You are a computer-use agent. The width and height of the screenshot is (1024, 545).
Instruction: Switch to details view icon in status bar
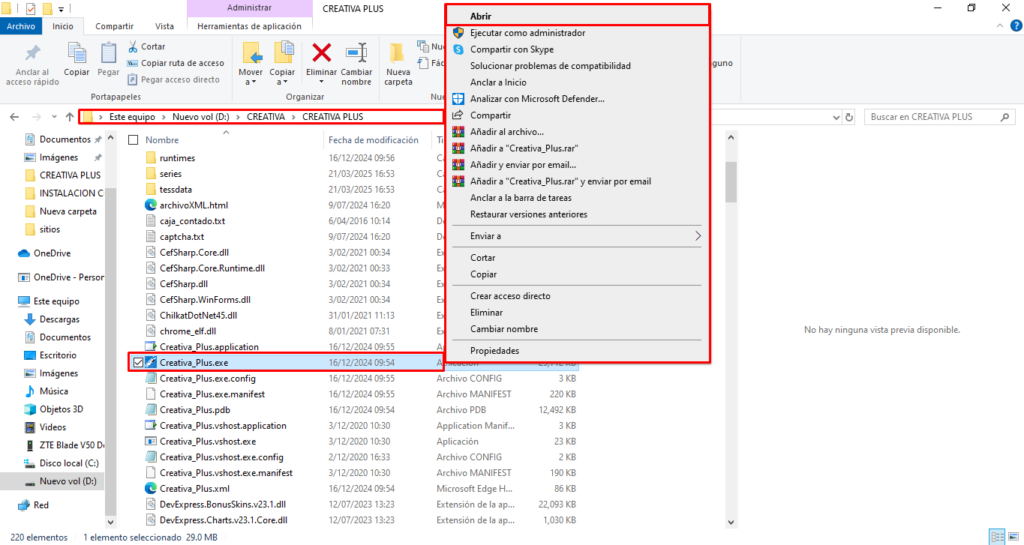(997, 537)
